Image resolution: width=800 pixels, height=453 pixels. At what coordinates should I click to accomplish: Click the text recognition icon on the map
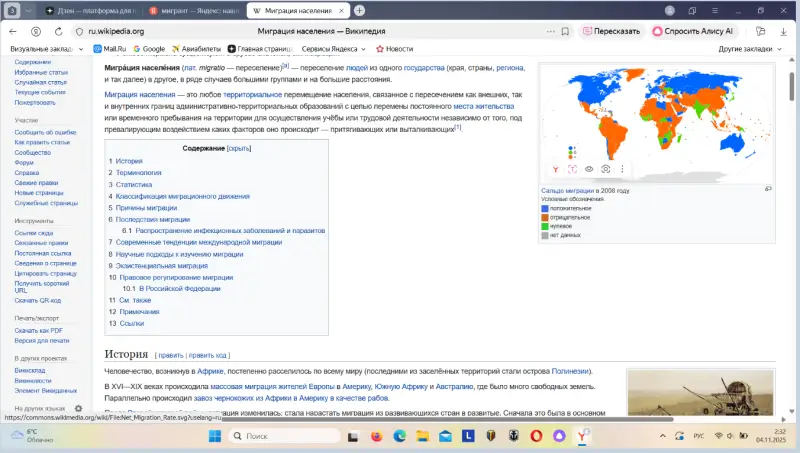[x=572, y=169]
